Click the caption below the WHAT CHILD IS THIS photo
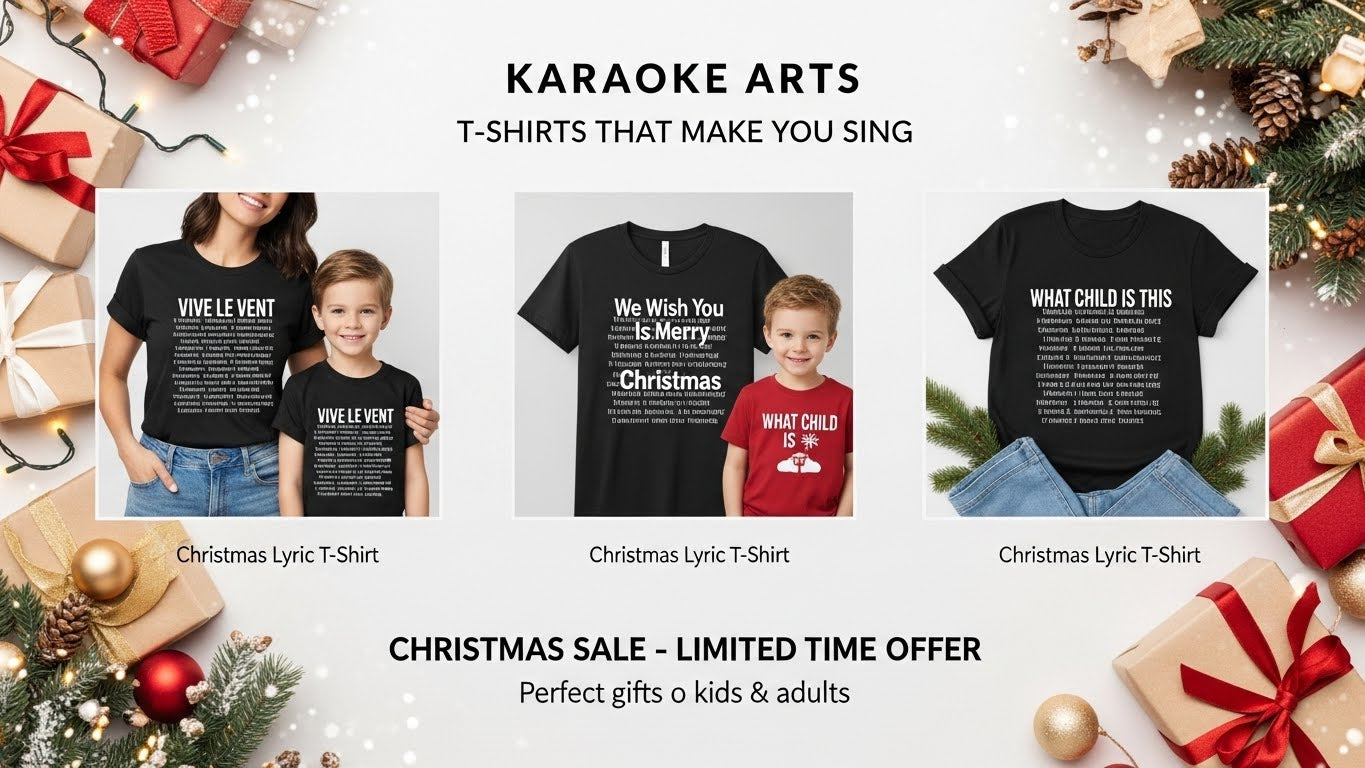This screenshot has height=768, width=1365. pos(1100,554)
